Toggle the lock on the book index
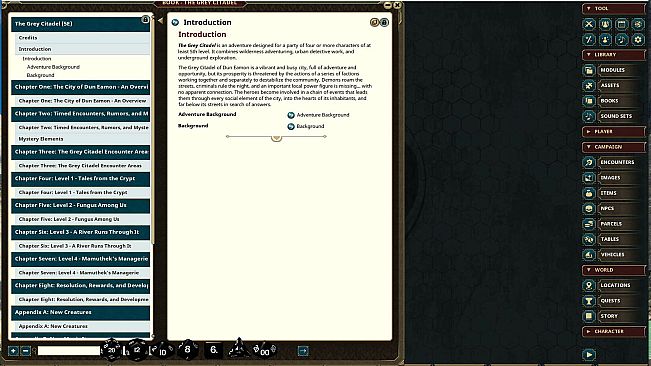651x366 pixels. click(145, 20)
